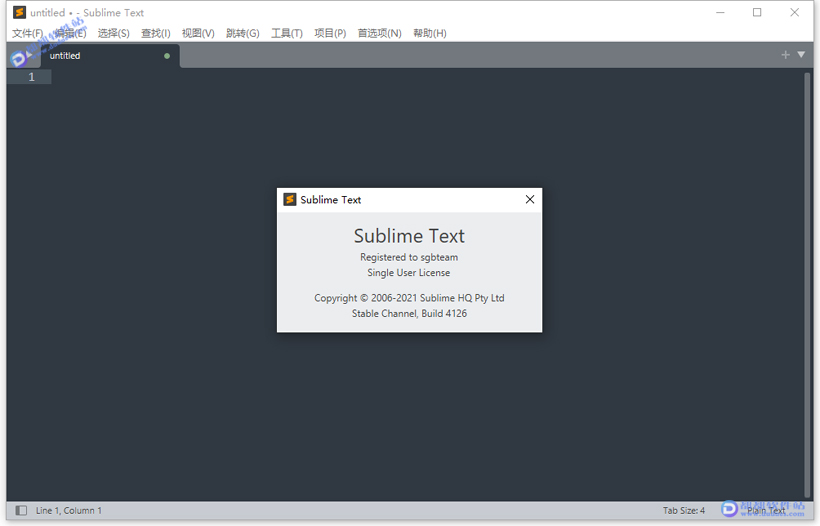This screenshot has width=820, height=526.
Task: Close the Sublime Text about dialog
Action: (530, 200)
